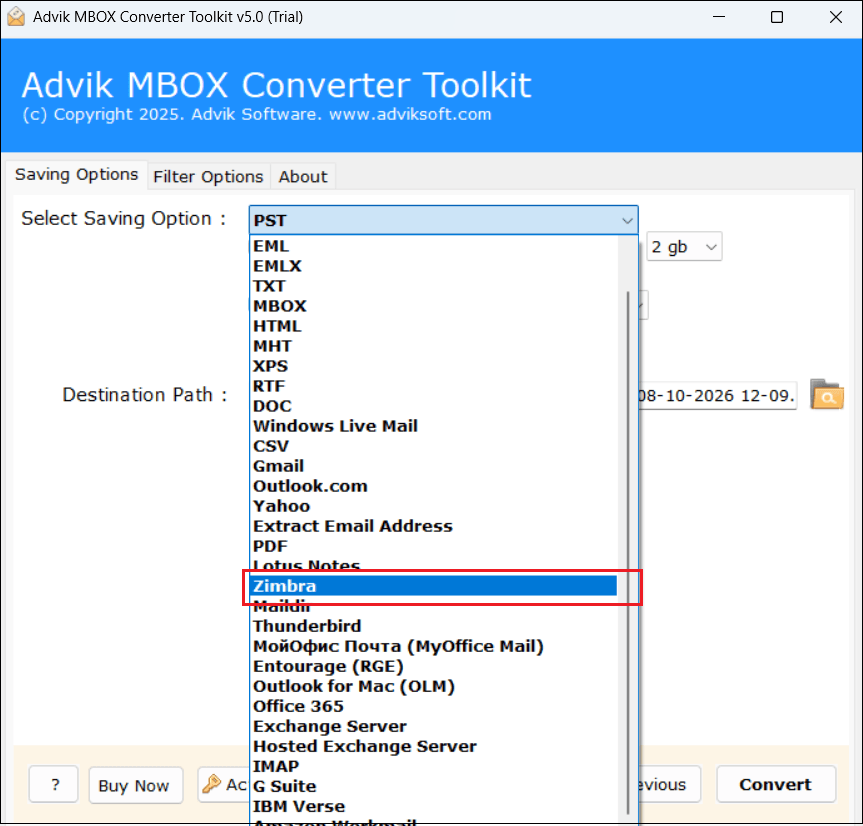Click the Convert button
The width and height of the screenshot is (863, 826).
click(x=775, y=784)
